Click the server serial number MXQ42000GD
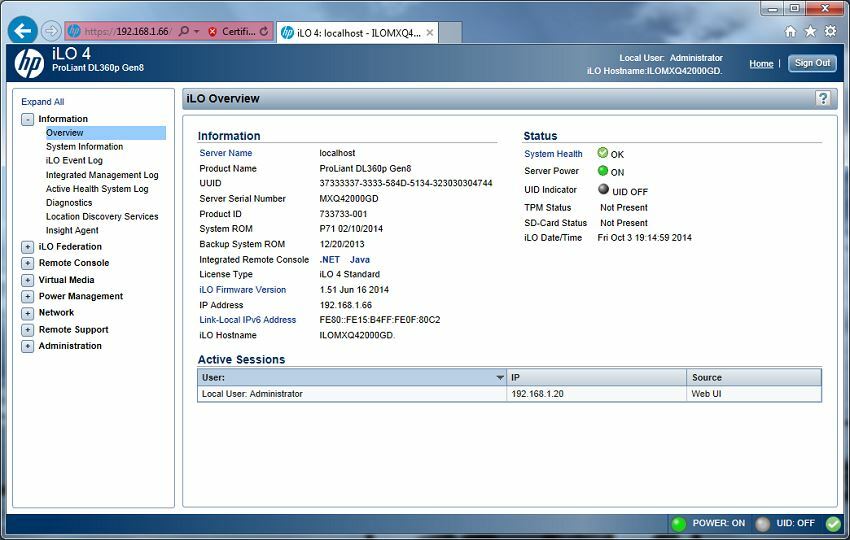Viewport: 850px width, 540px height. tap(349, 198)
